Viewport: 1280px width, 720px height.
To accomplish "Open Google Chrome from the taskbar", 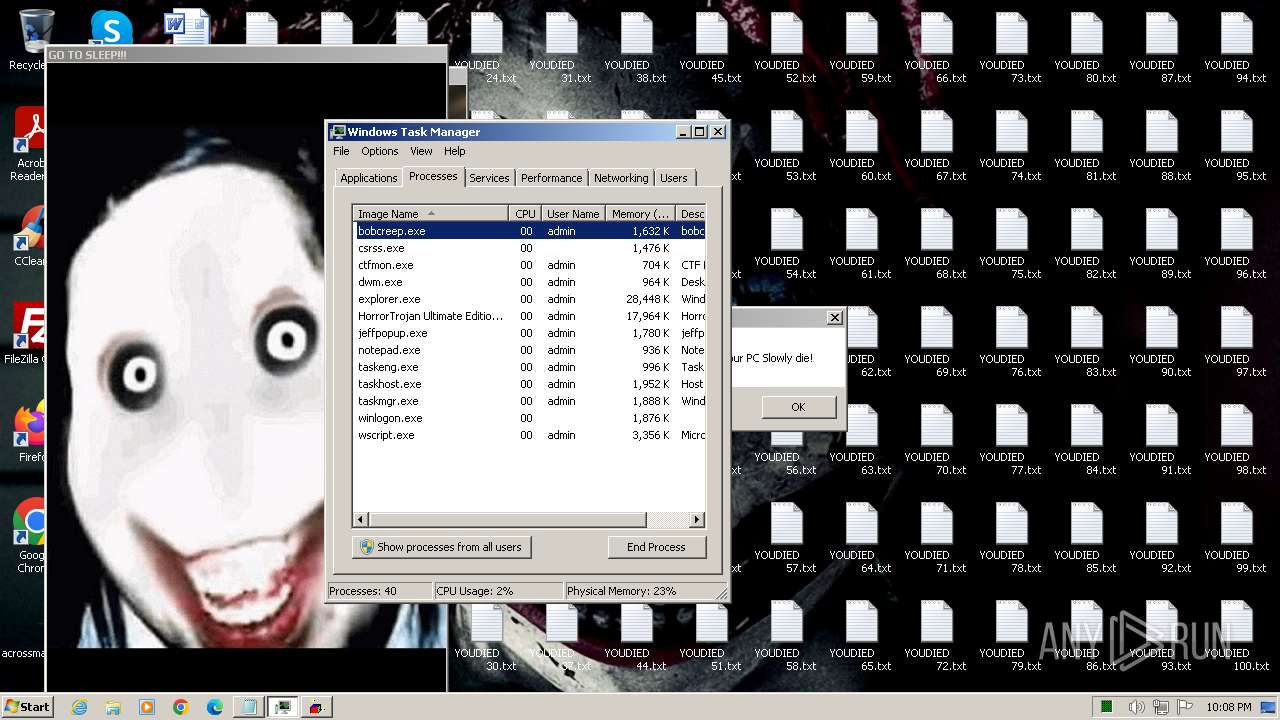I will pyautogui.click(x=181, y=707).
